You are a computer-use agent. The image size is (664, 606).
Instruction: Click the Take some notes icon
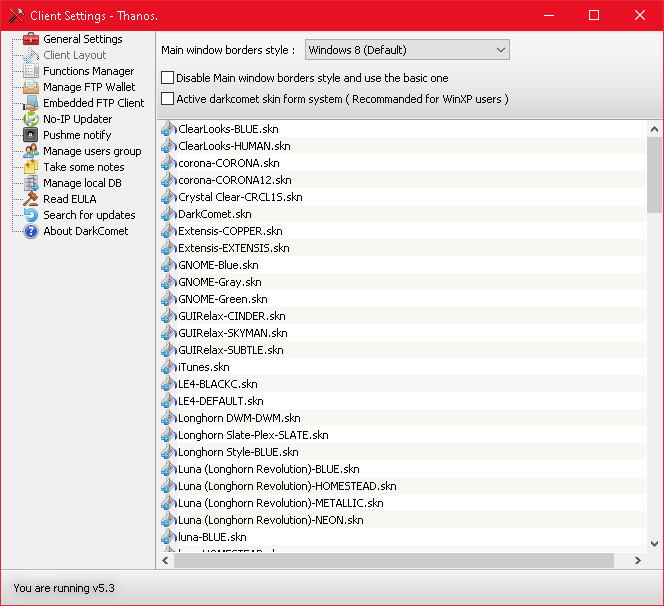31,167
